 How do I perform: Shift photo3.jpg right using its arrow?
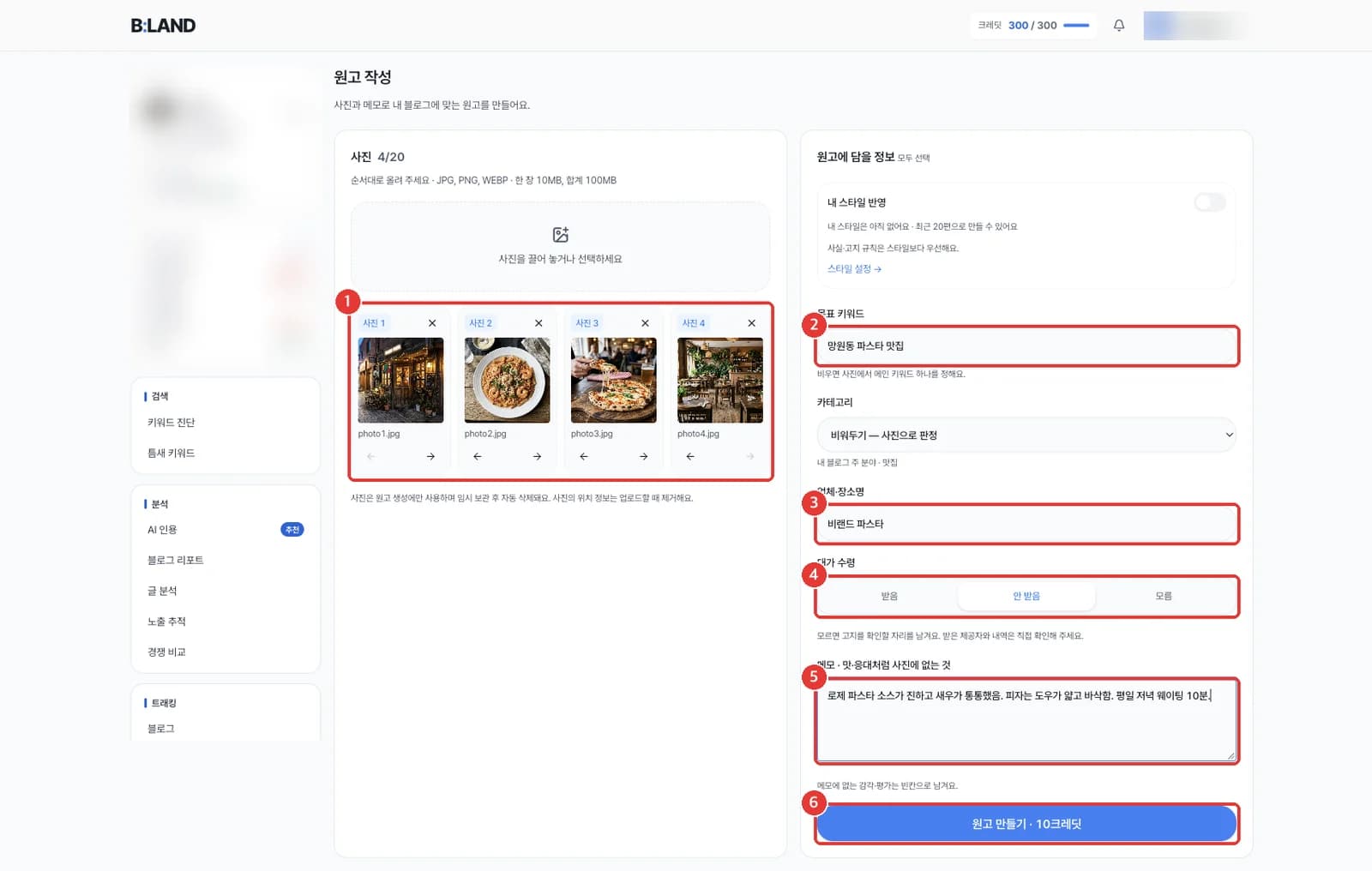(x=643, y=457)
